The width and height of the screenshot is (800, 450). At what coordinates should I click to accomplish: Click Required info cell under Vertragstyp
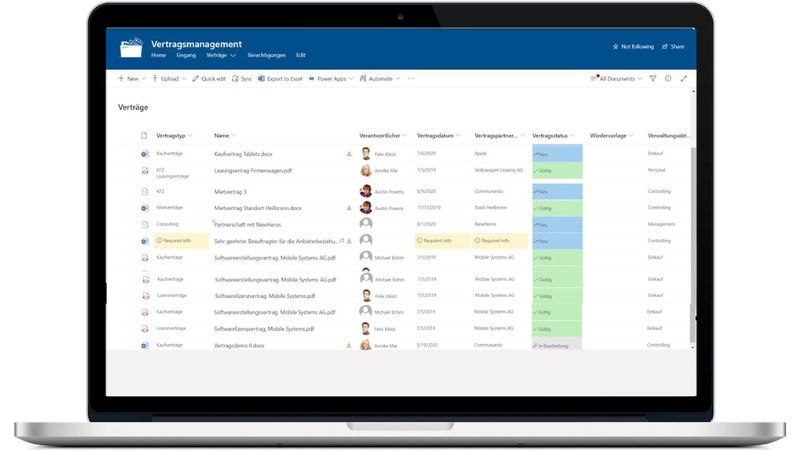[182, 241]
